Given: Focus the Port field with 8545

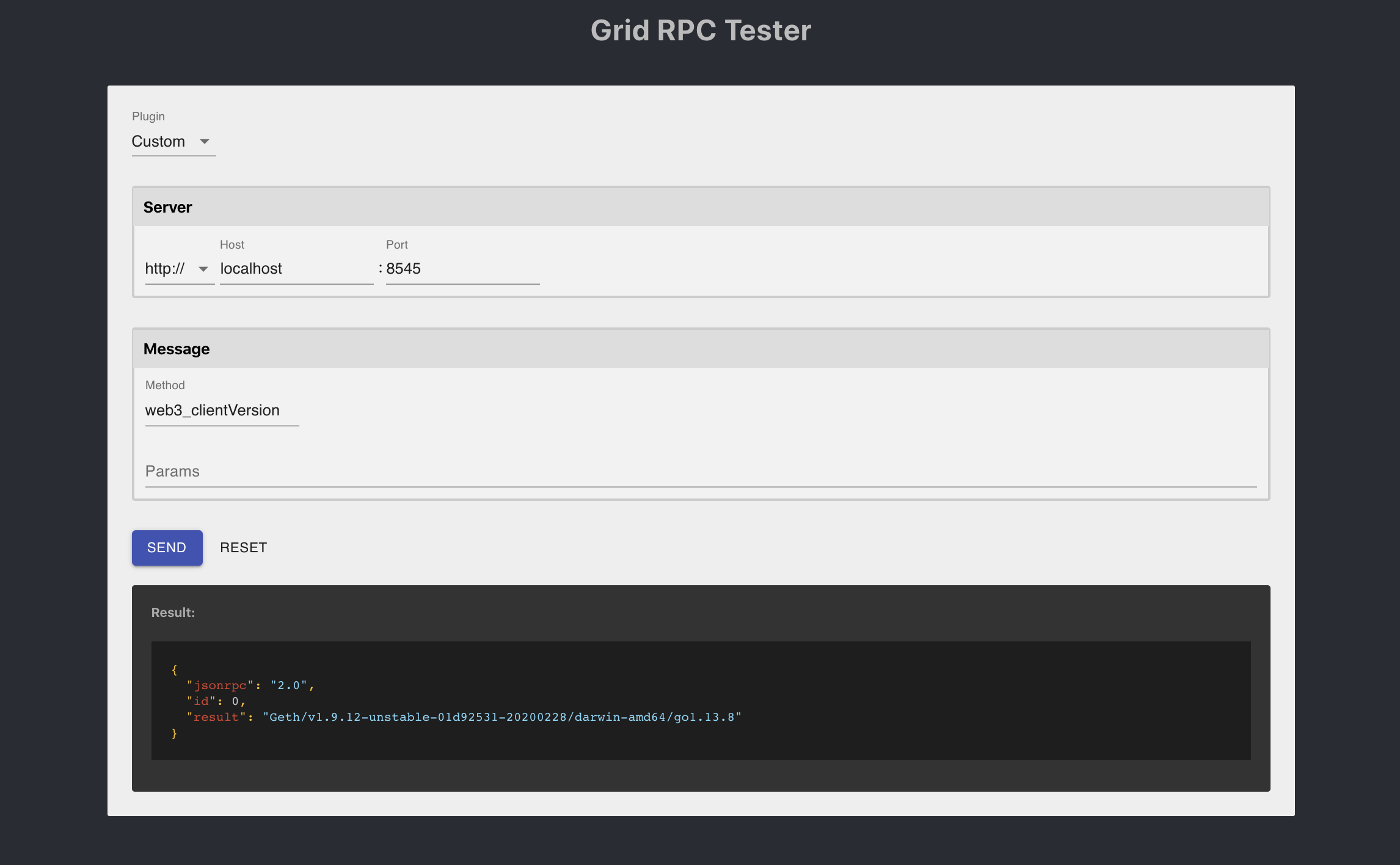Looking at the screenshot, I should [x=462, y=269].
